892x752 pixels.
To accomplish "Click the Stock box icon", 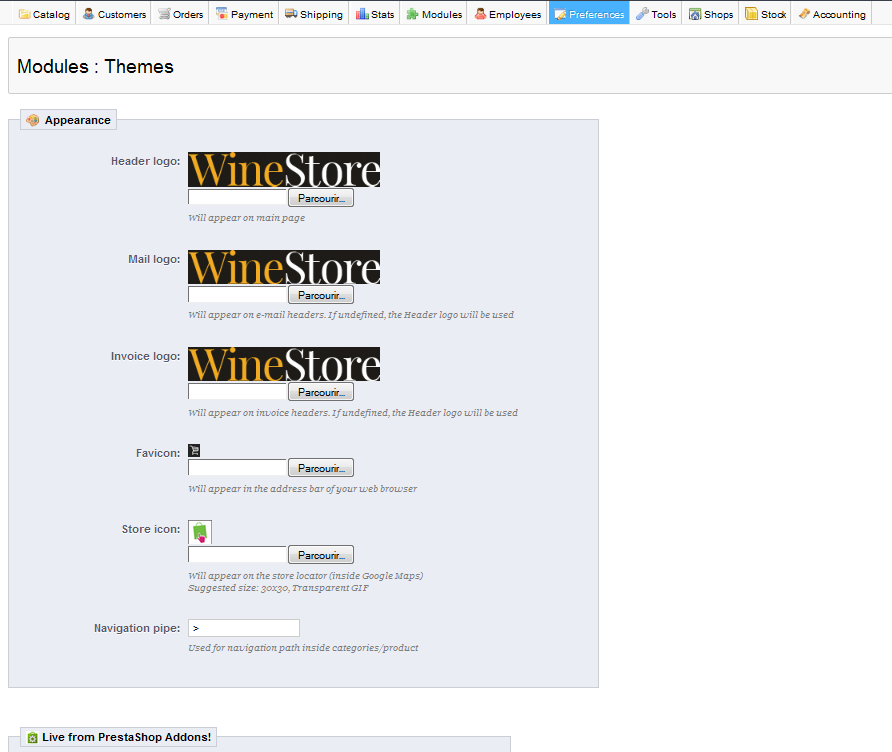I will click(751, 14).
